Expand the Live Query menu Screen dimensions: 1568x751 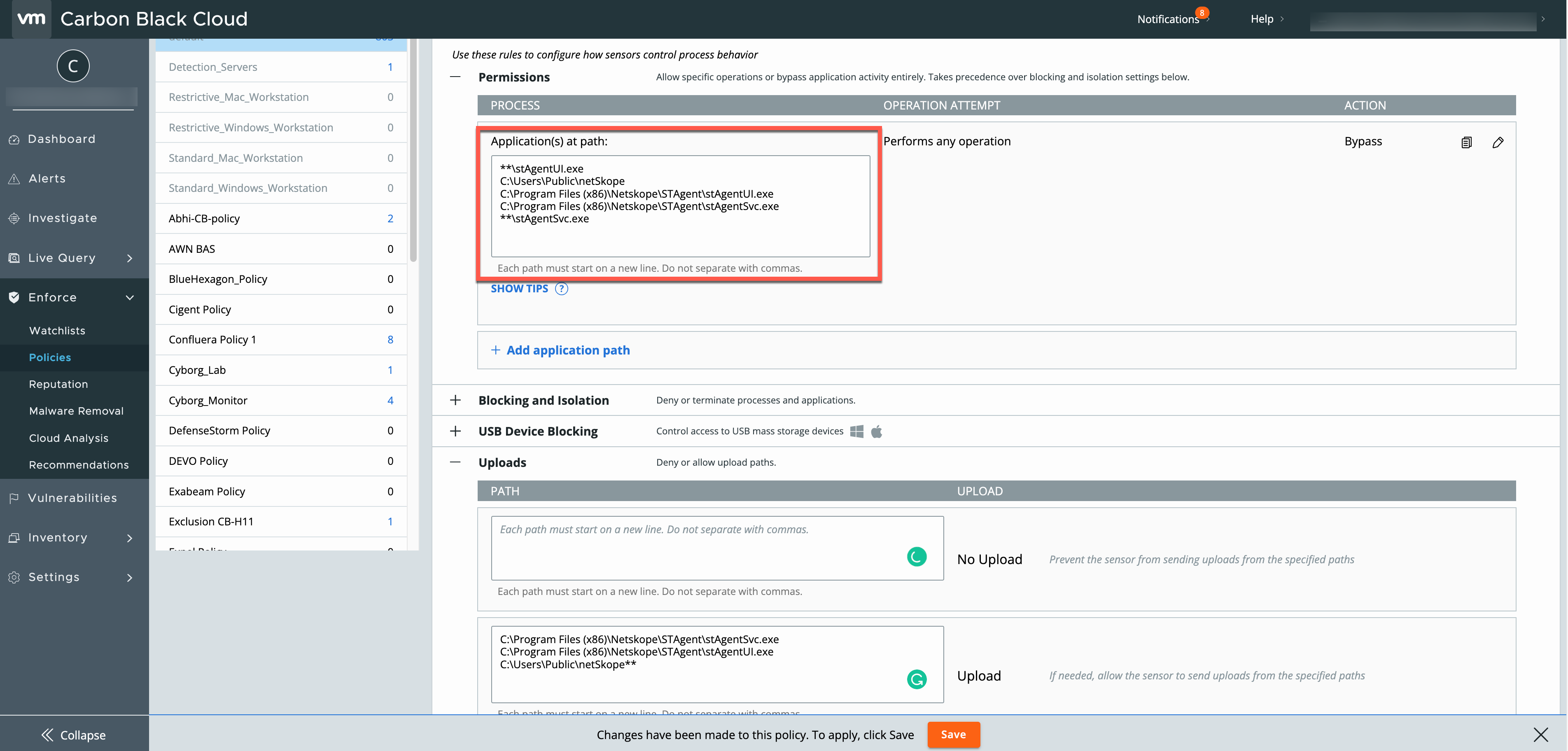click(129, 258)
